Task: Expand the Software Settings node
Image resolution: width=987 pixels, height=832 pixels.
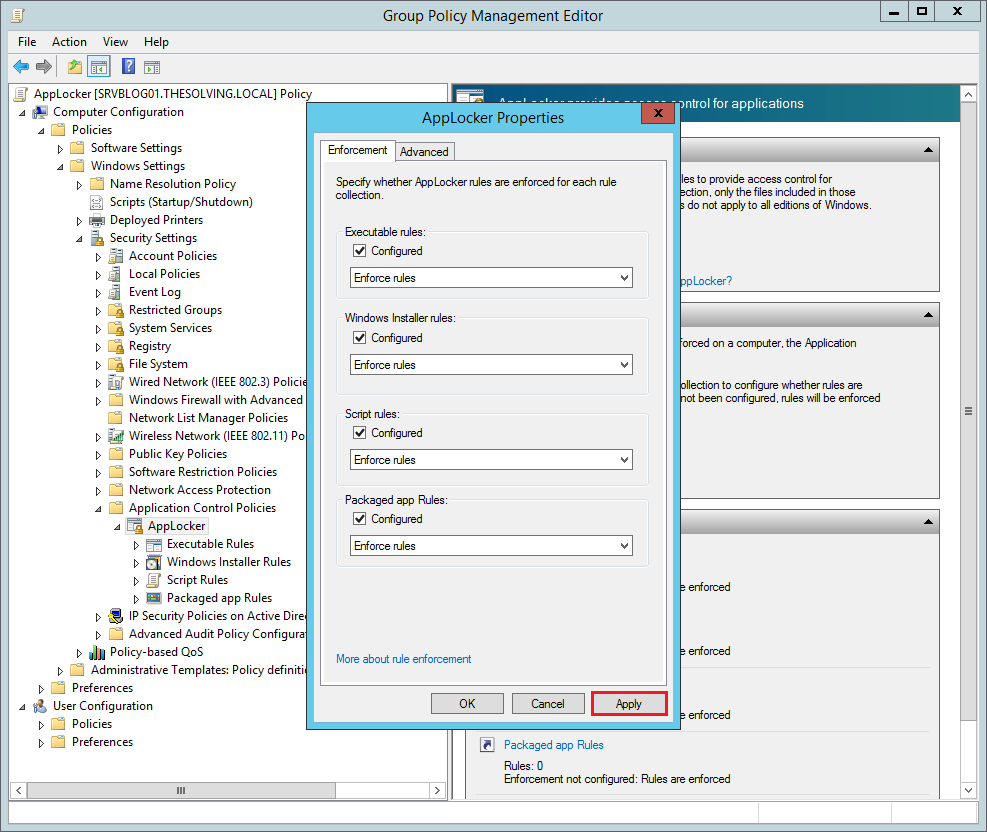Action: click(60, 149)
